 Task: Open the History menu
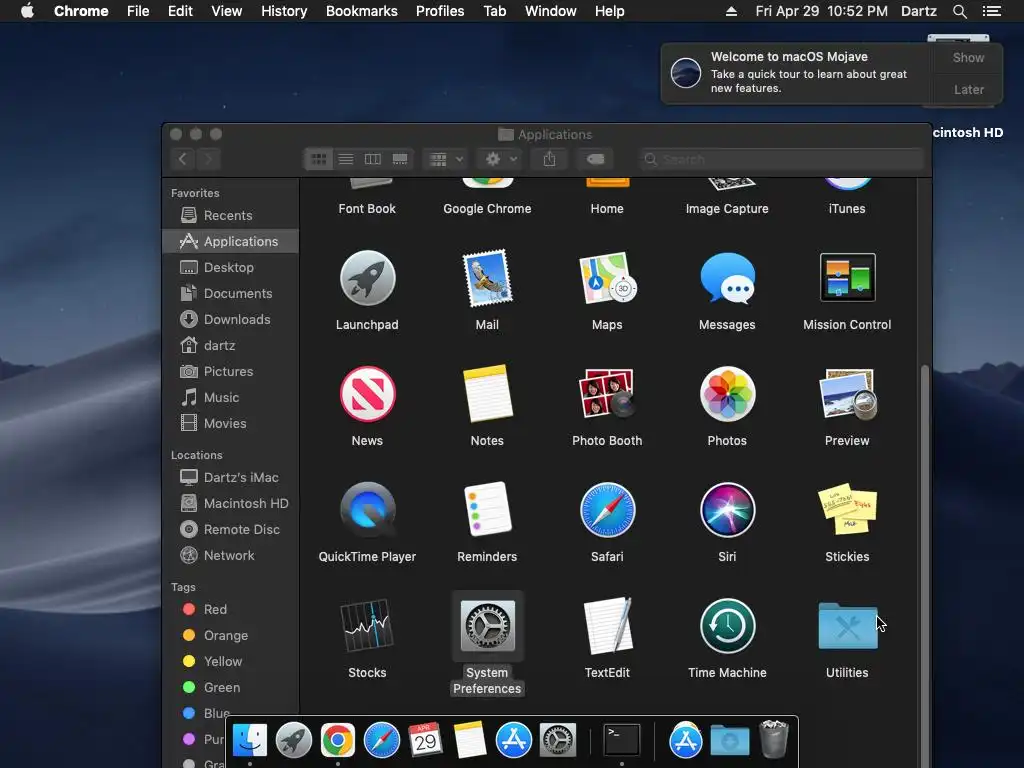click(284, 11)
